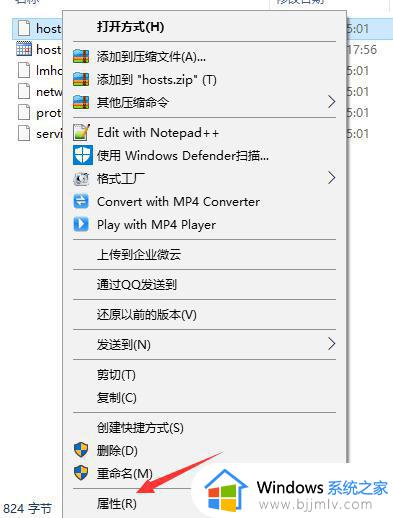
Task: Click the servi file icon
Action: click(x=24, y=133)
